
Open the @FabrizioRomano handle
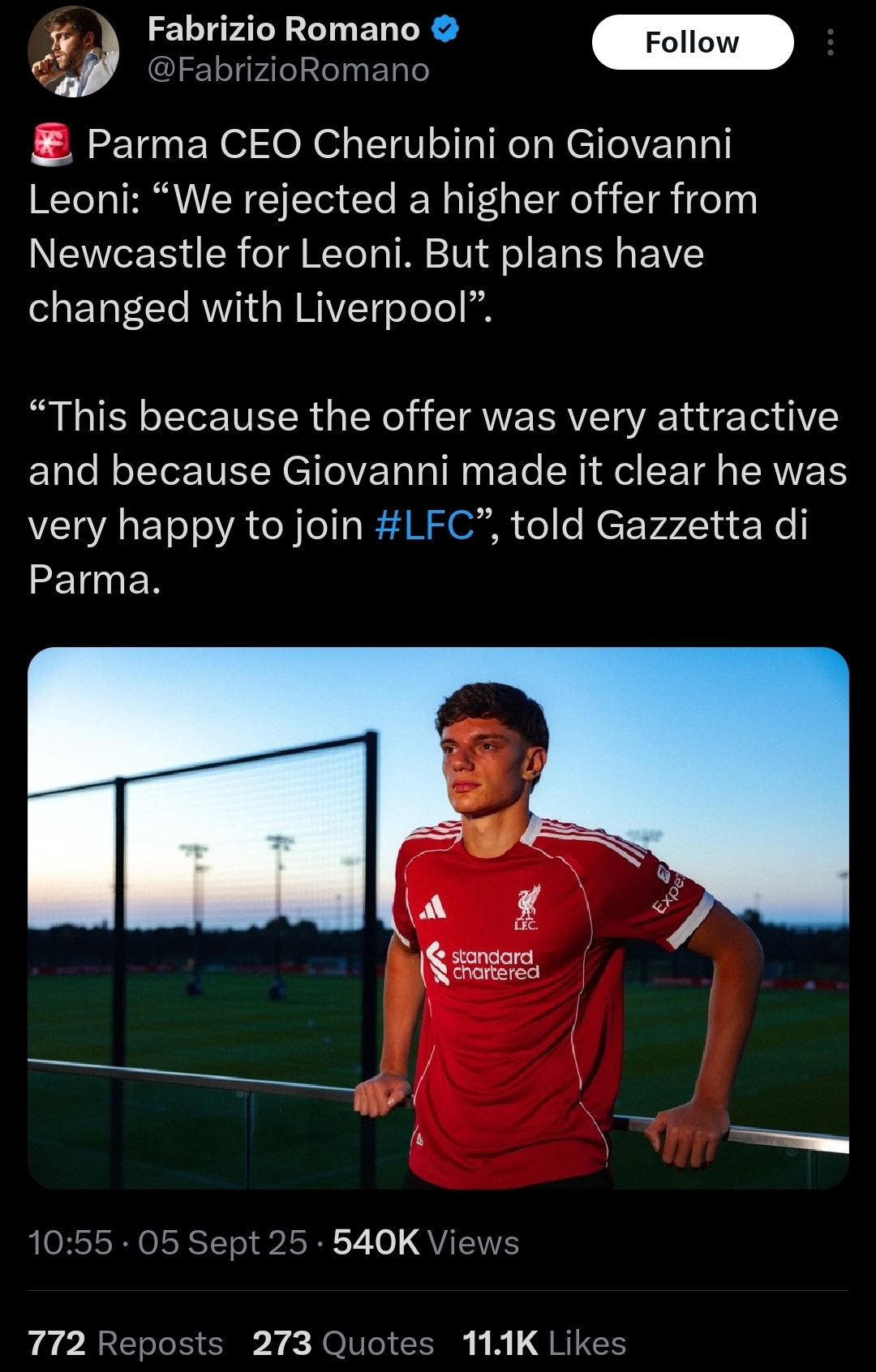(289, 71)
